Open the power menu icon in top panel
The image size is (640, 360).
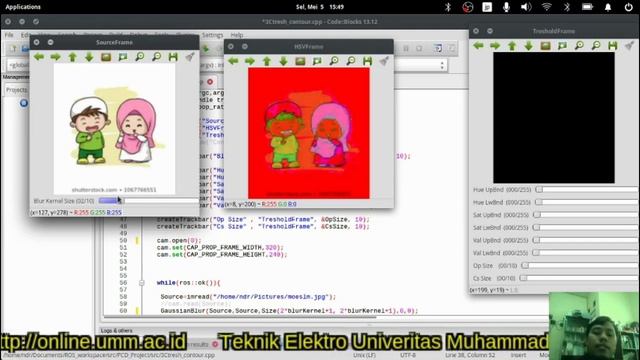(629, 7)
